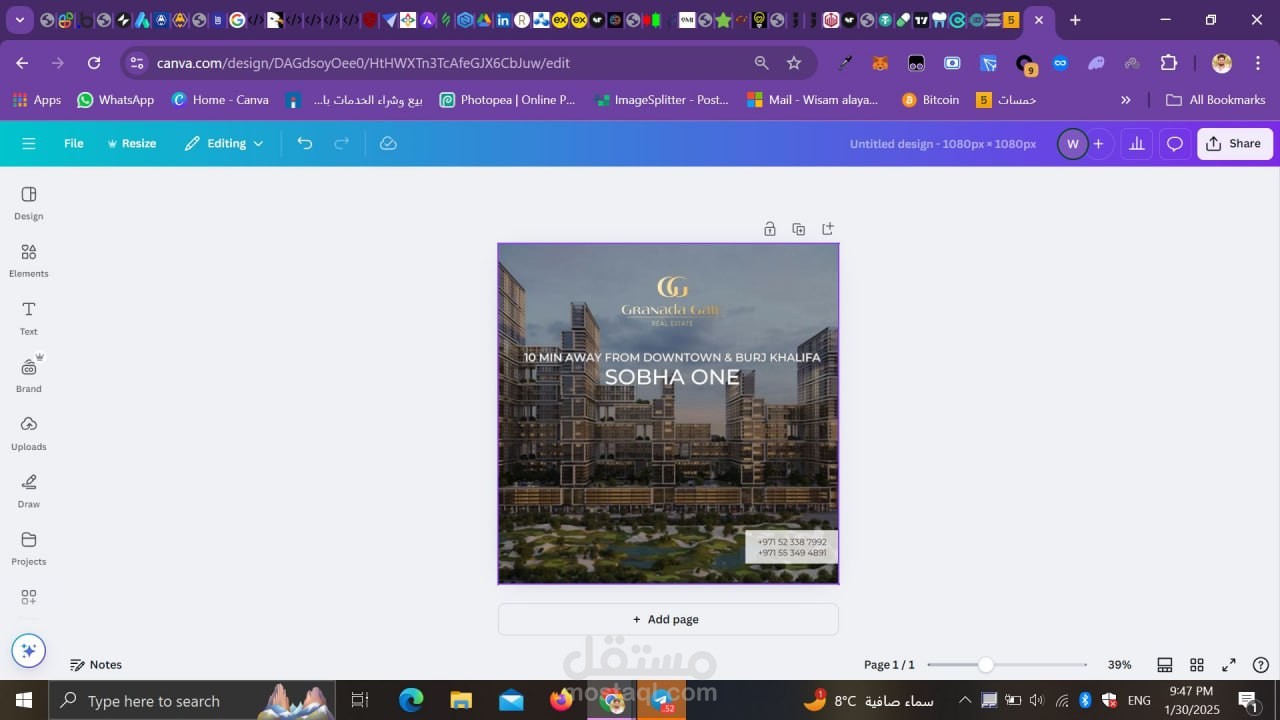This screenshot has width=1280, height=720.
Task: Go back to the previous browser page
Action: click(22, 63)
